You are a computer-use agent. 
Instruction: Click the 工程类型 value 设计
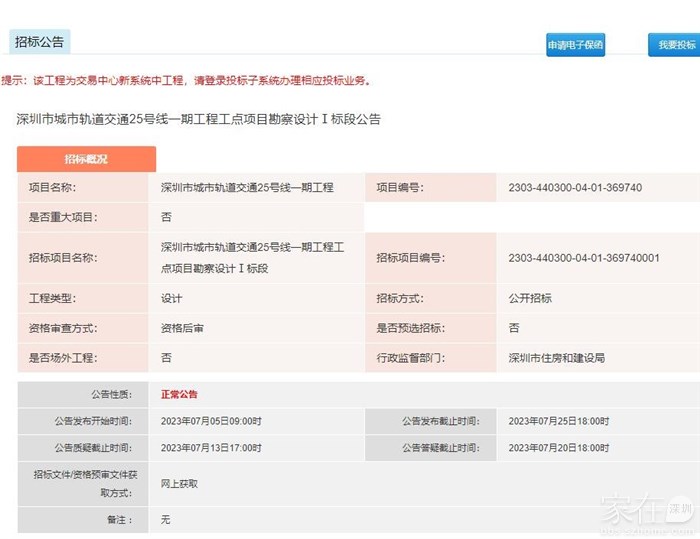pos(172,298)
